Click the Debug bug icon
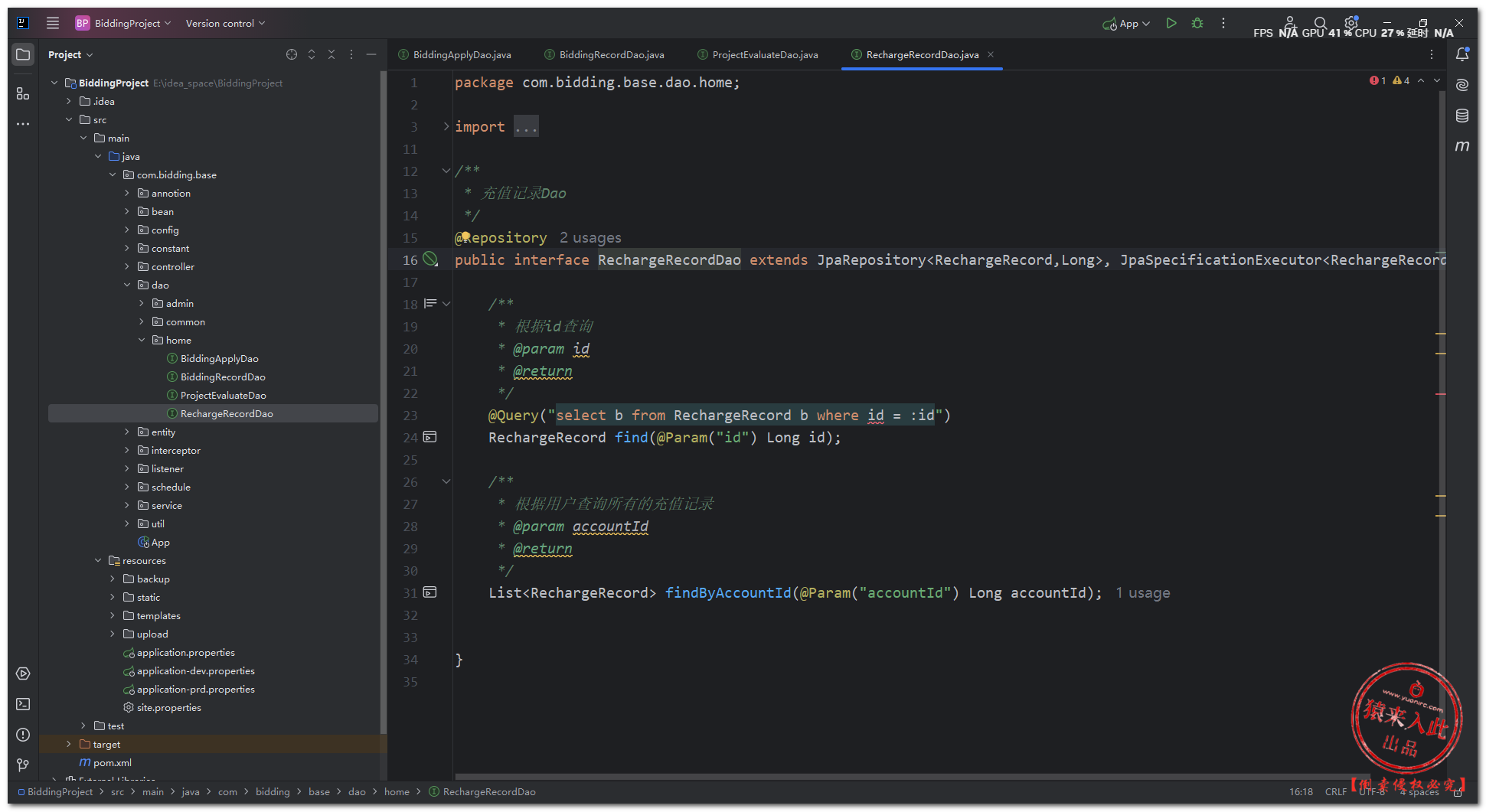1486x812 pixels. click(x=1197, y=24)
